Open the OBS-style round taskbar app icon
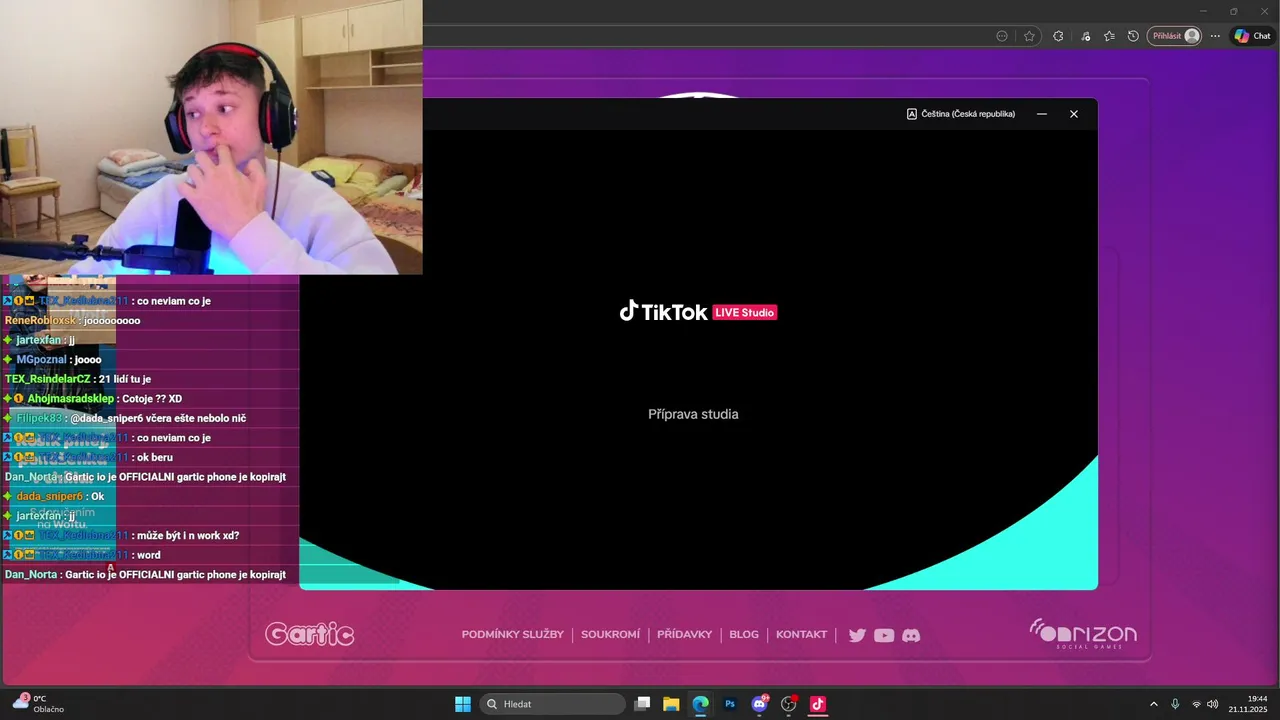This screenshot has height=720, width=1280. click(x=788, y=704)
